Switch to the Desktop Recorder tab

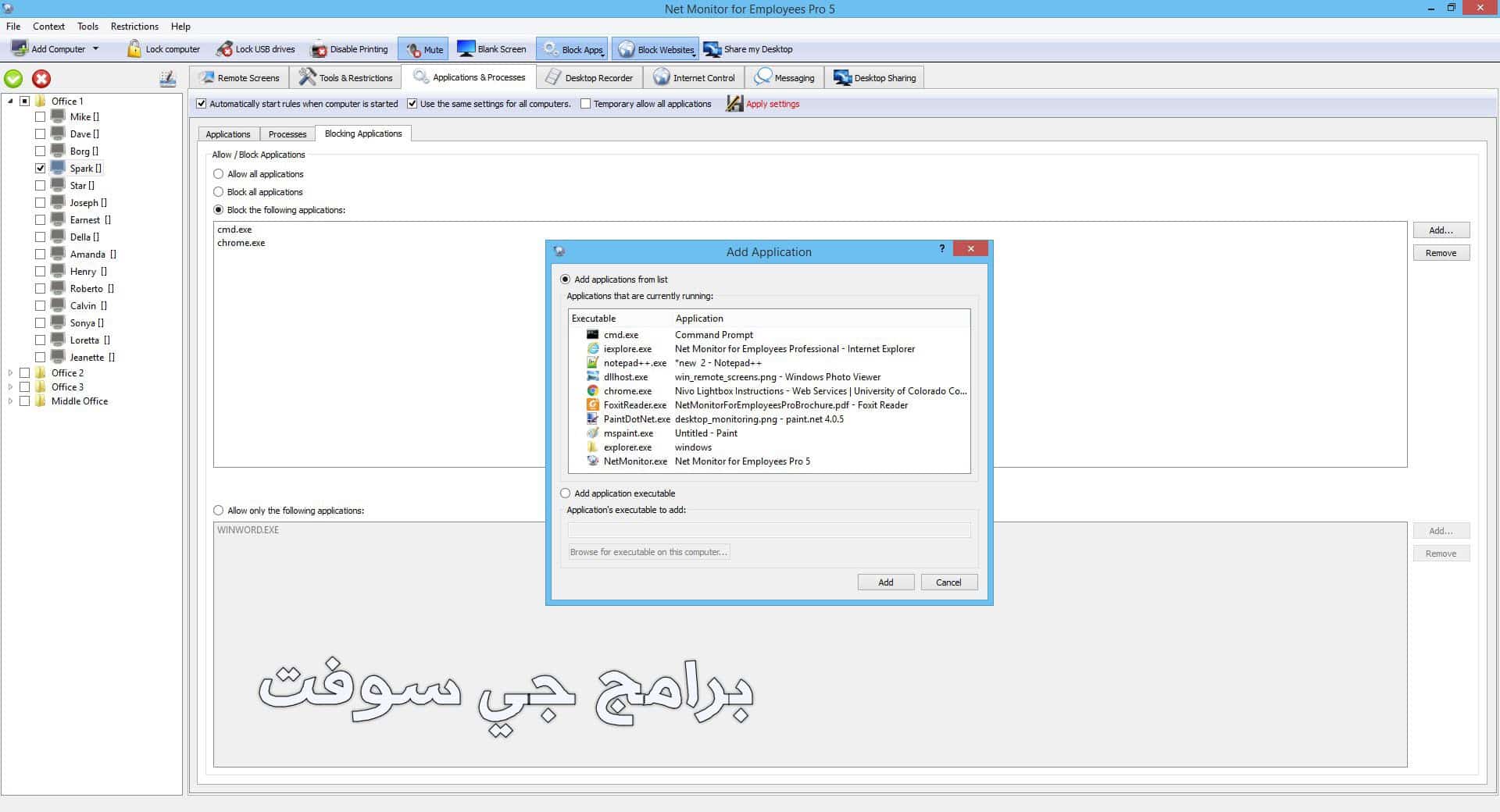589,77
